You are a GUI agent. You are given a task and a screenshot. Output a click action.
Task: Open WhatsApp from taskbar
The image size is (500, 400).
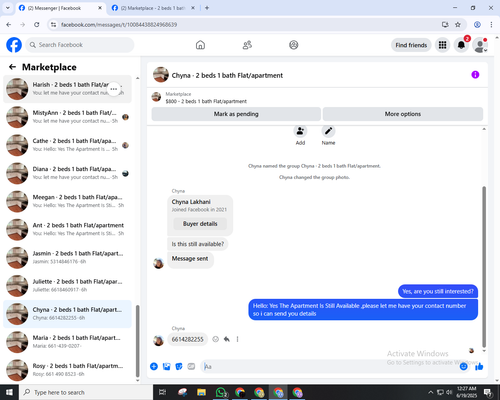point(221,392)
